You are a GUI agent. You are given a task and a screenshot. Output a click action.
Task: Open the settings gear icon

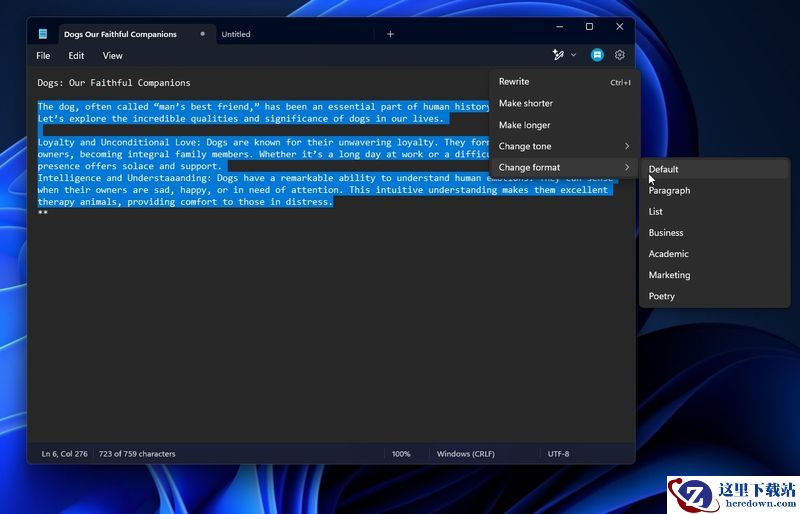click(619, 55)
